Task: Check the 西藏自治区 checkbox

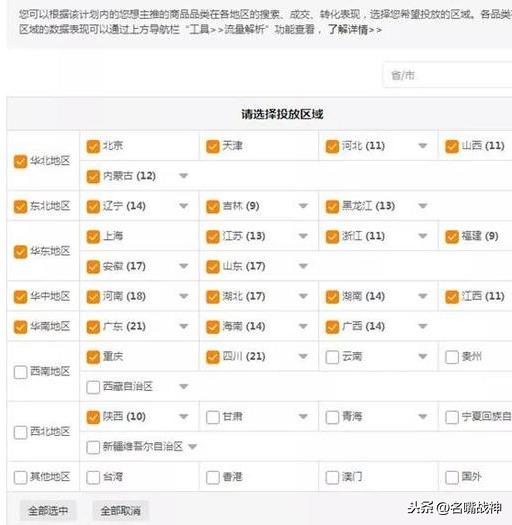Action: [x=93, y=387]
